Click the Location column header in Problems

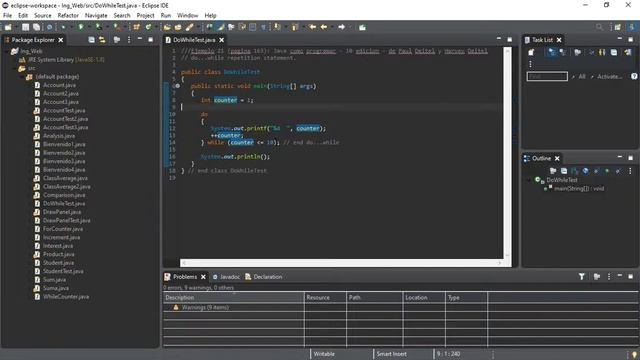(x=423, y=298)
